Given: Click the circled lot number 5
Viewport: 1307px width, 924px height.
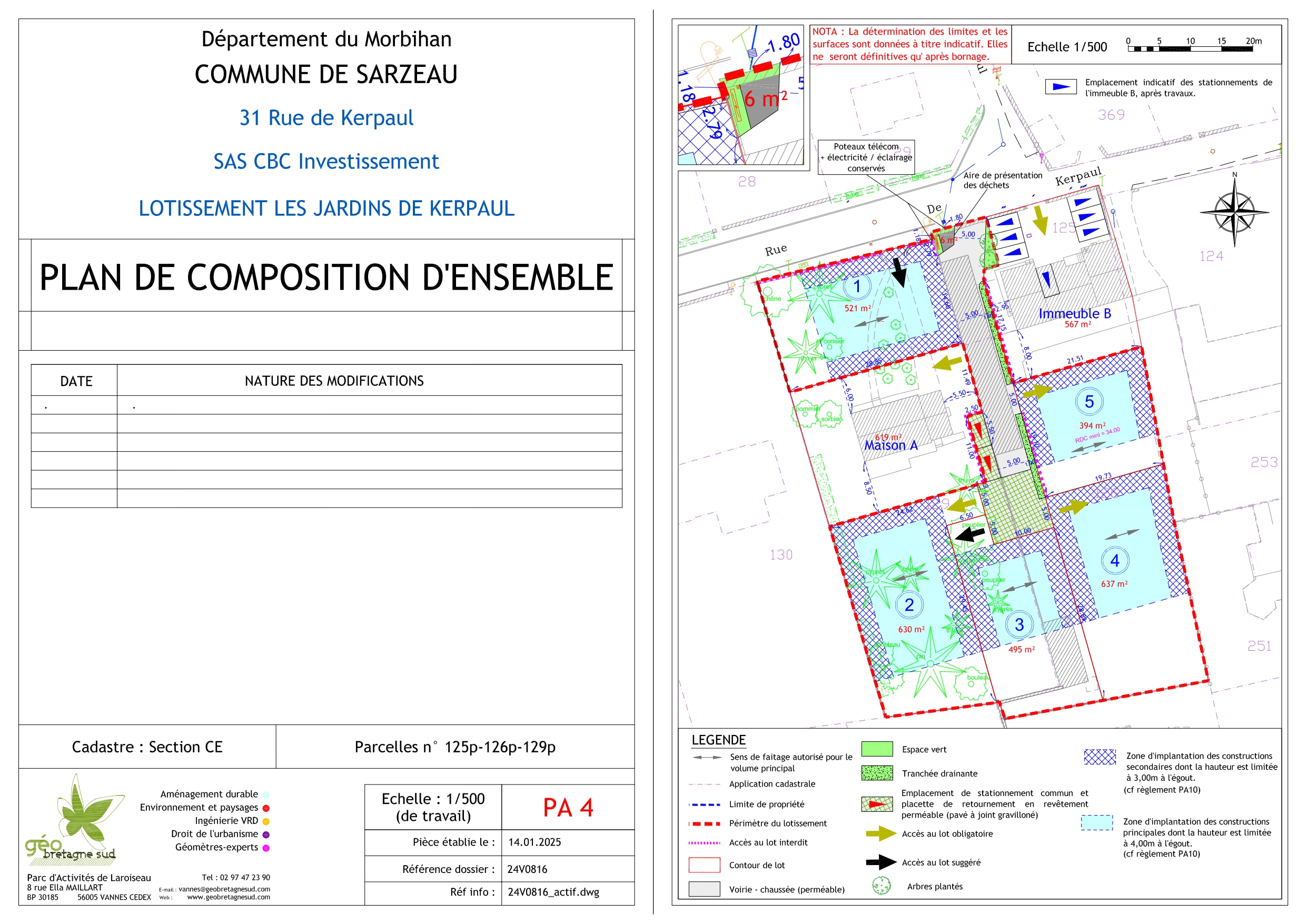Looking at the screenshot, I should click(1088, 402).
